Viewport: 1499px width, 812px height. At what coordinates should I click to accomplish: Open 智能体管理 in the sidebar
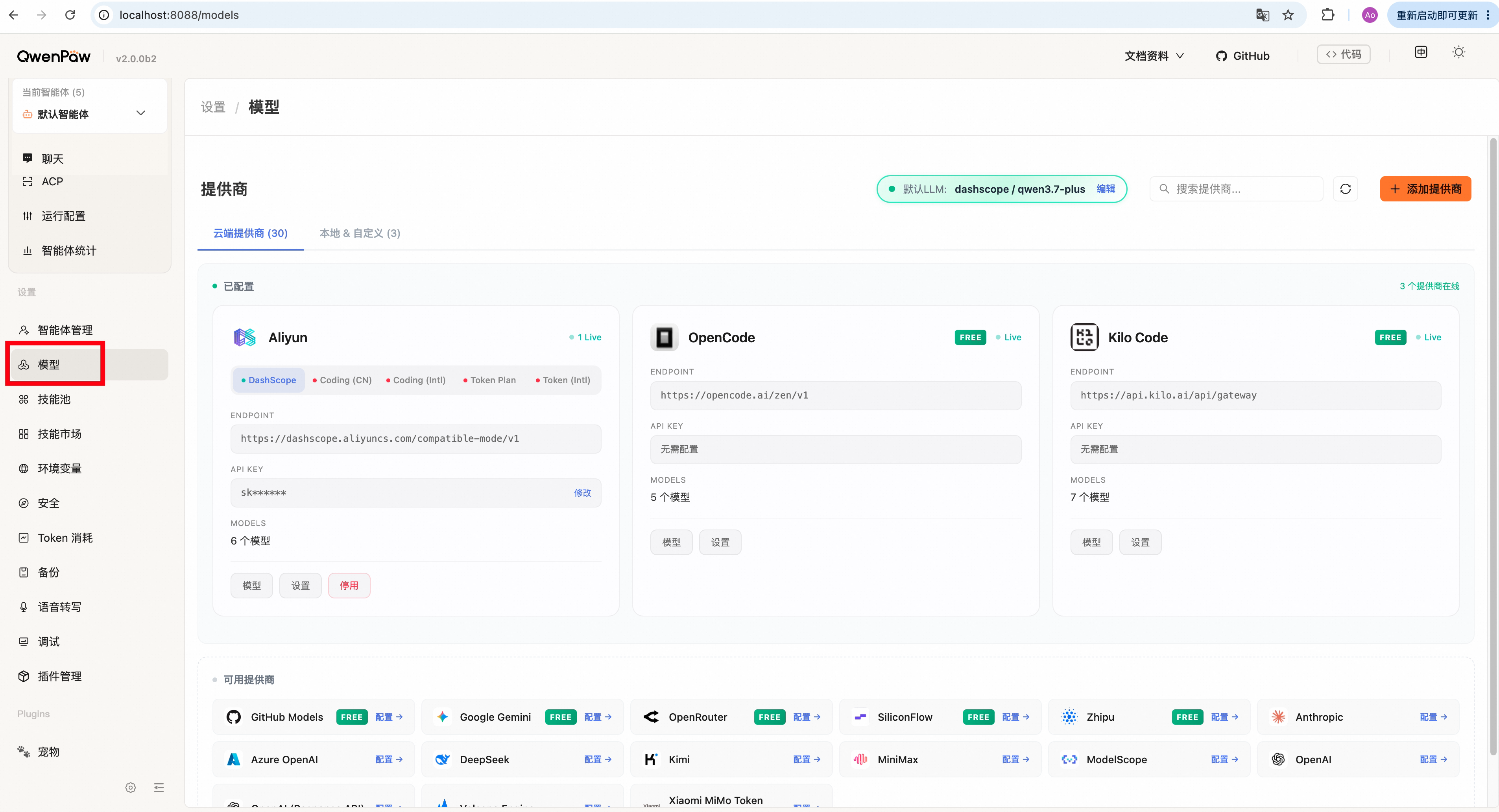coord(90,330)
